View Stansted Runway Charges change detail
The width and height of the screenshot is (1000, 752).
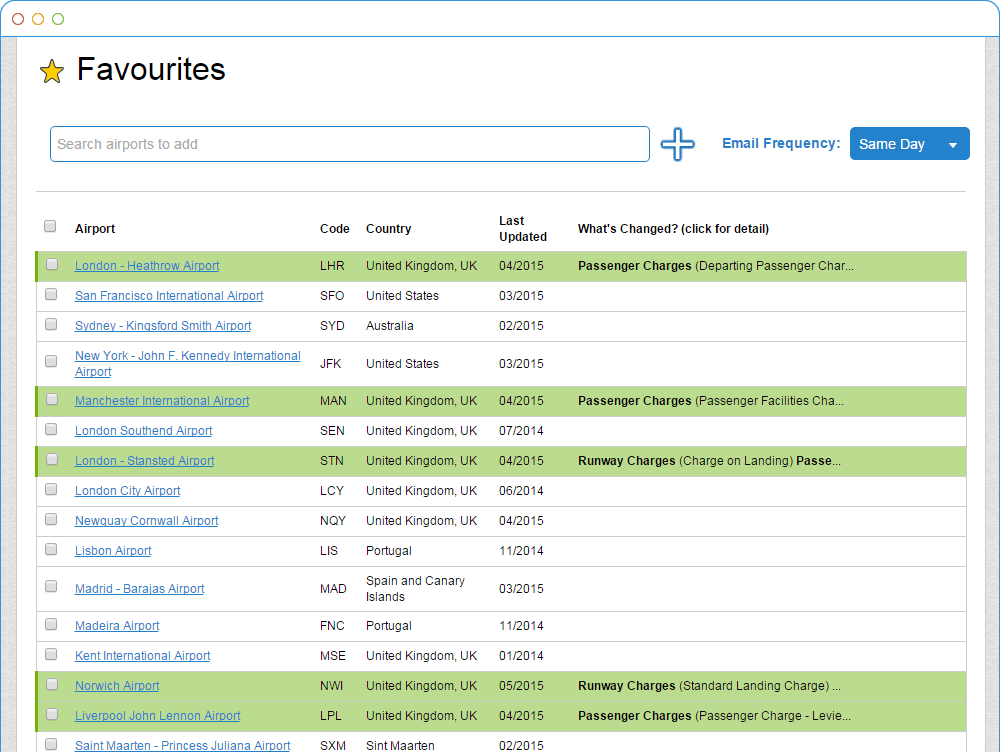[x=709, y=461]
